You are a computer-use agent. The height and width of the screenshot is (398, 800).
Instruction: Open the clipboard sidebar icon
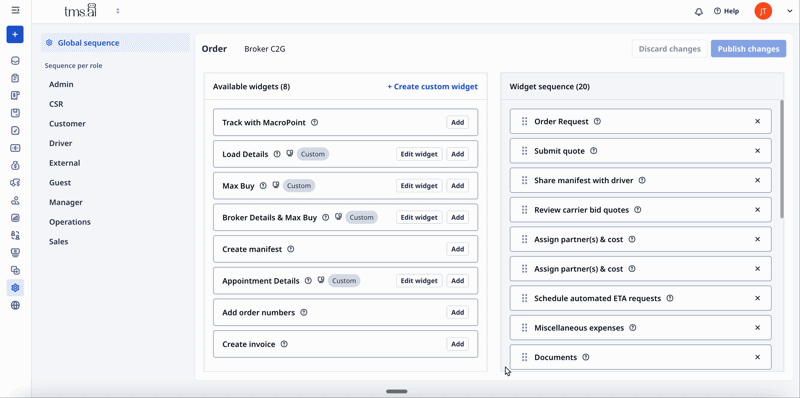15,78
